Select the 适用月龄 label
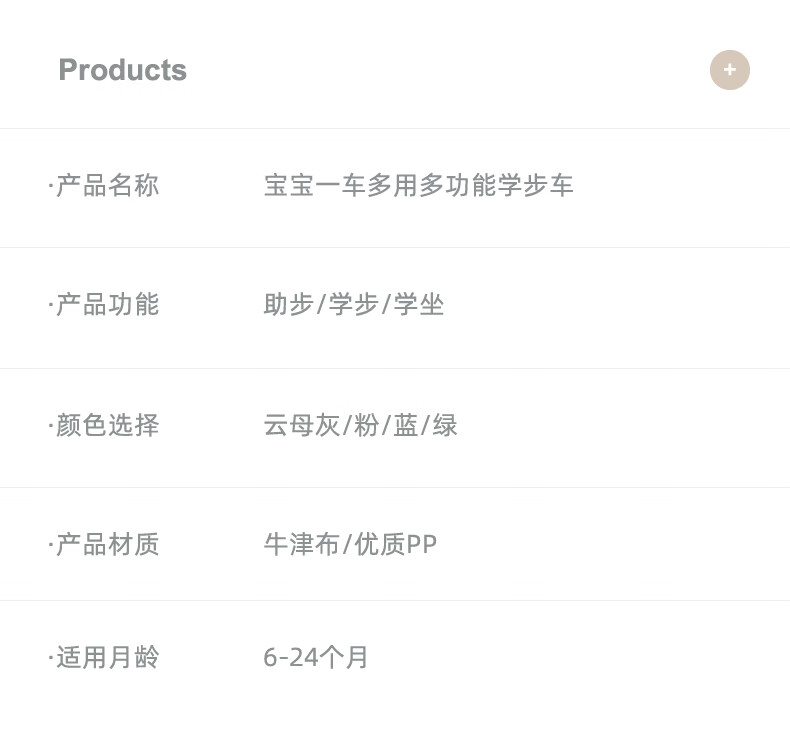 107,657
